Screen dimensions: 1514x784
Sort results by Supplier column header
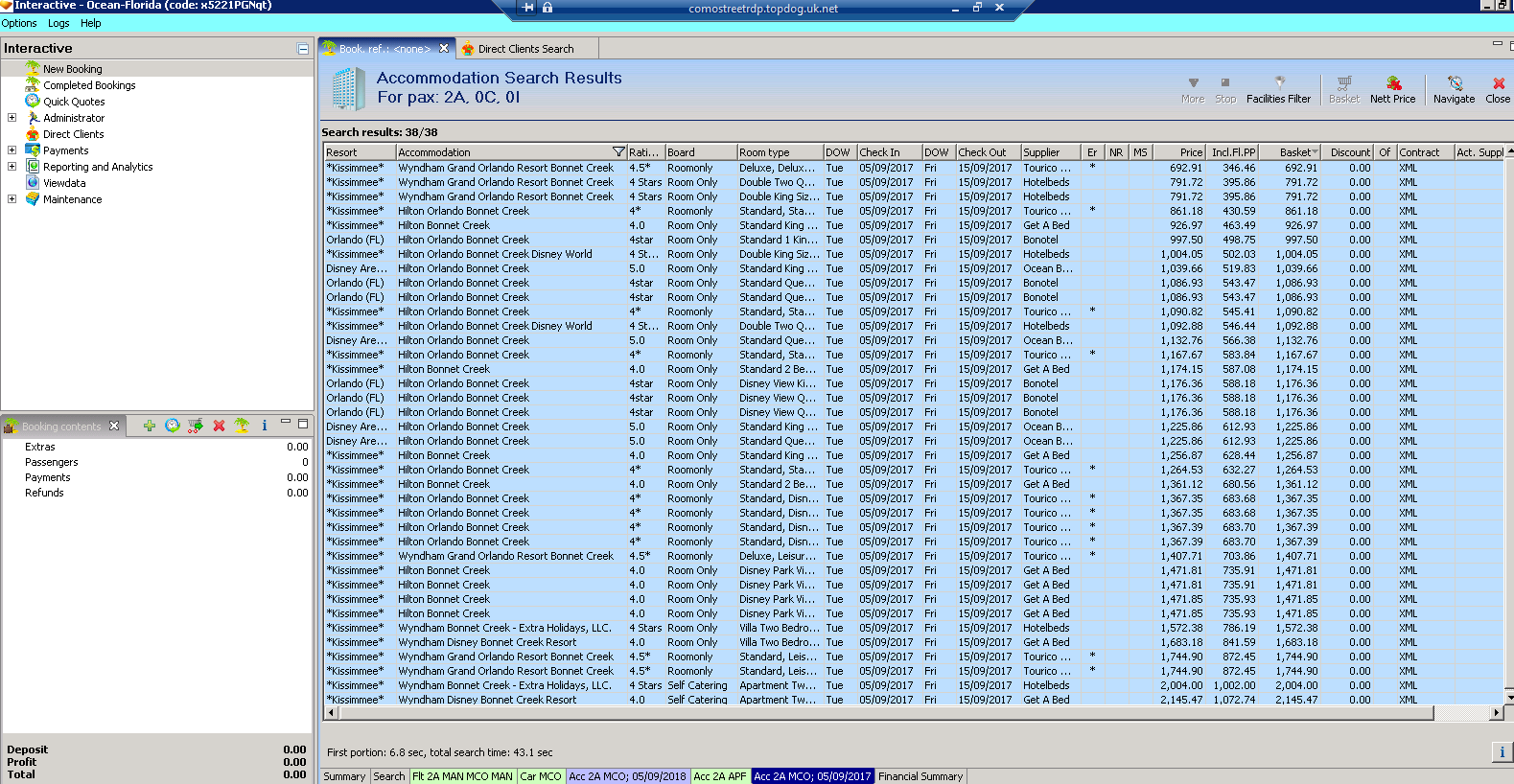pyautogui.click(x=1051, y=152)
